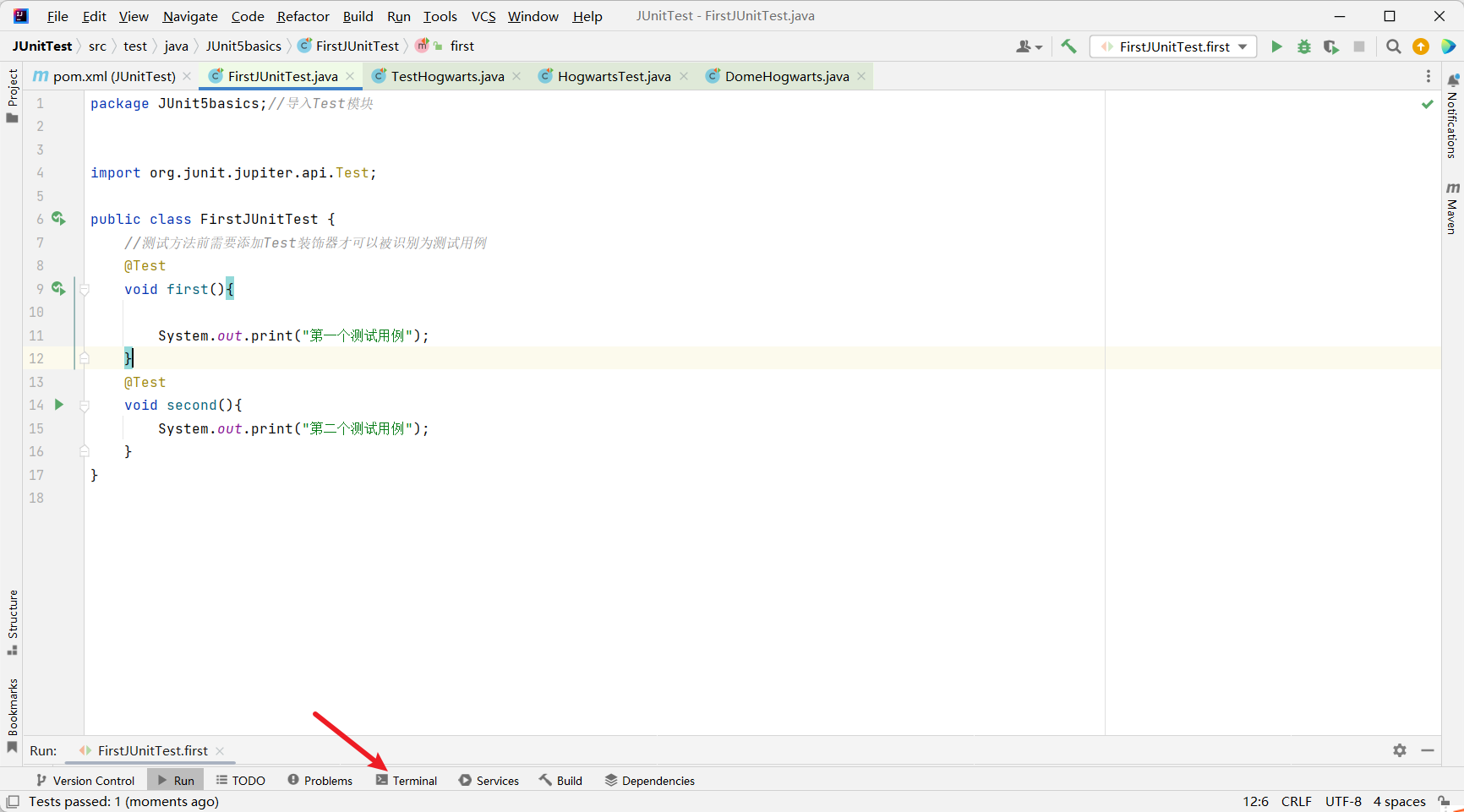Start debugging with the Debug bug icon
The image size is (1464, 812).
pyautogui.click(x=1304, y=46)
